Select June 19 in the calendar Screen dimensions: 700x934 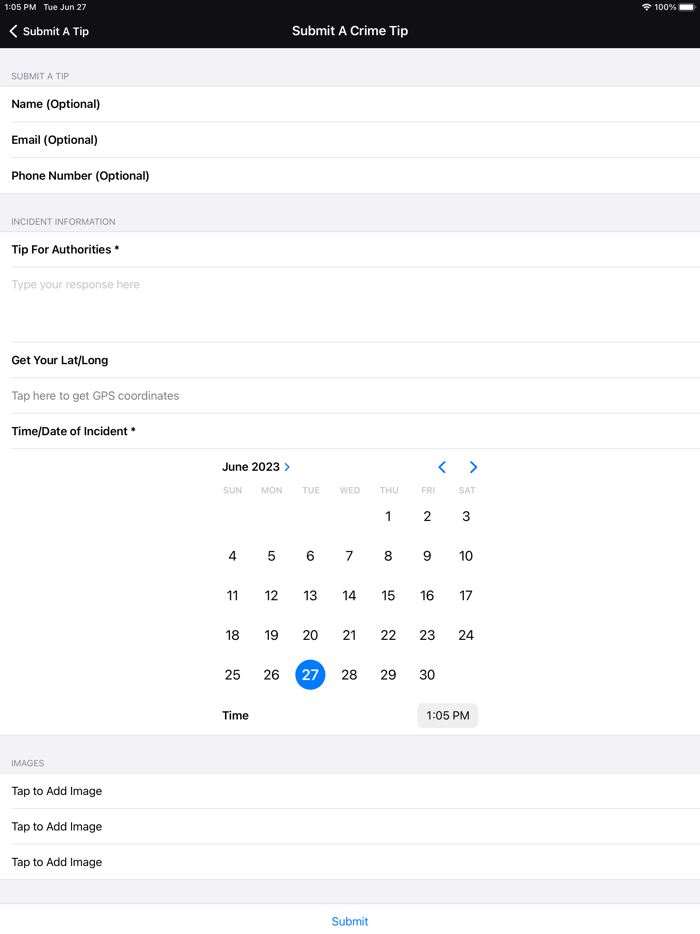[x=272, y=635]
